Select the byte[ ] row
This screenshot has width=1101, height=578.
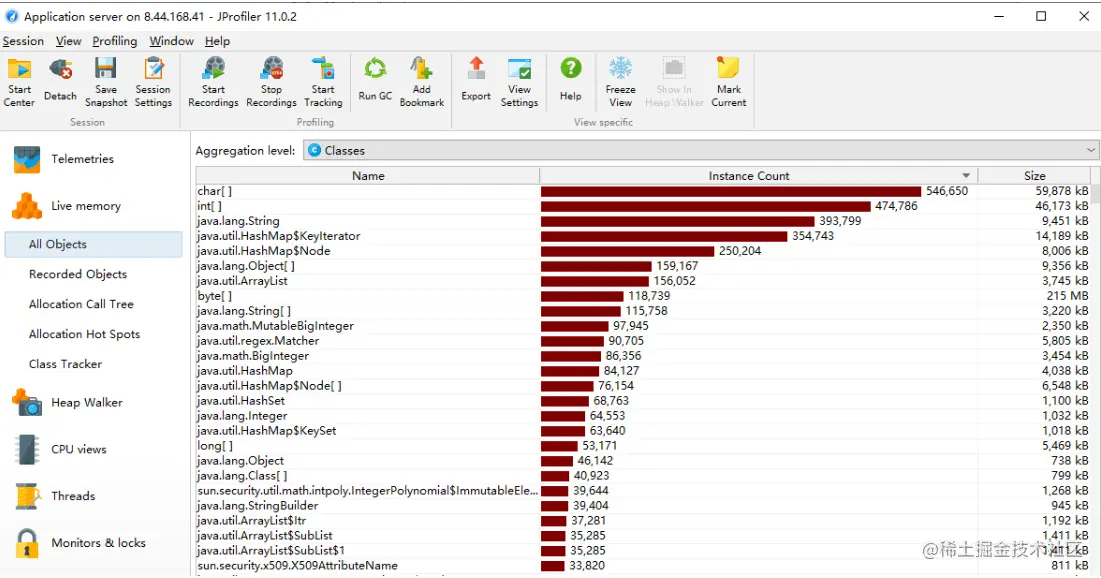point(643,296)
